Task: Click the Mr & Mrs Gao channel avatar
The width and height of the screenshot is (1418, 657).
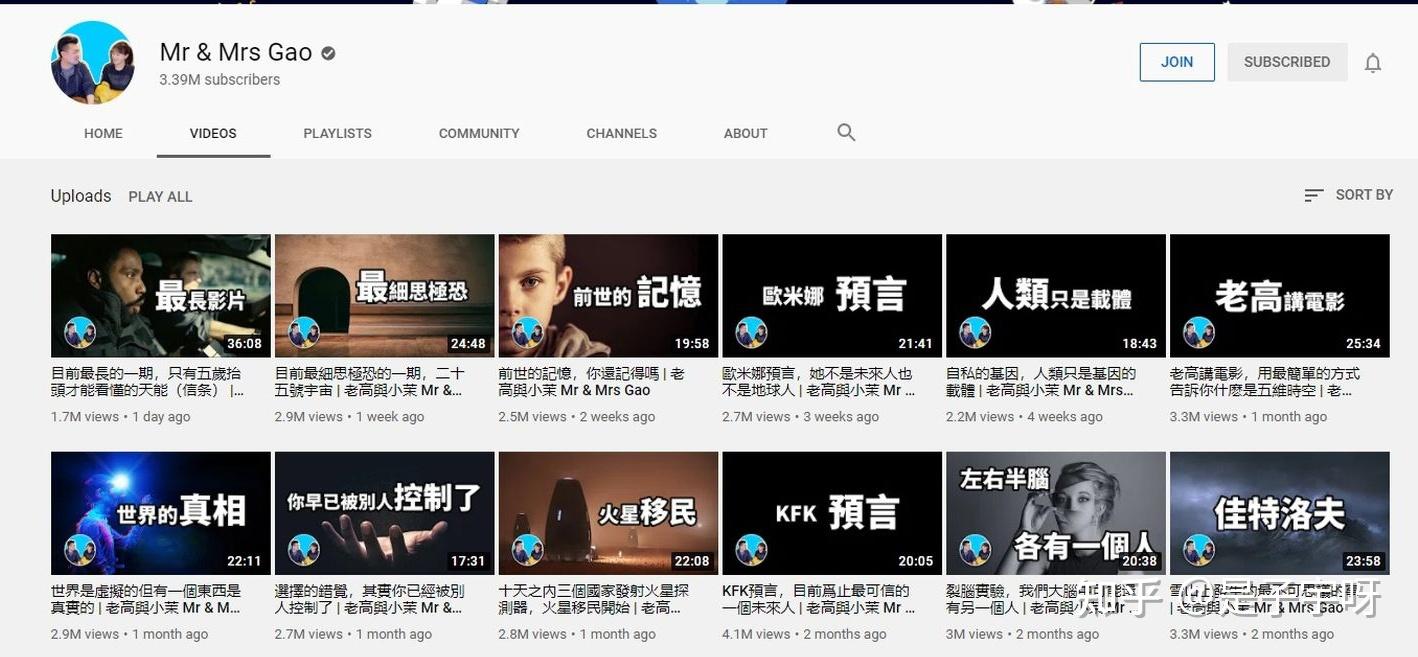Action: pyautogui.click(x=93, y=62)
